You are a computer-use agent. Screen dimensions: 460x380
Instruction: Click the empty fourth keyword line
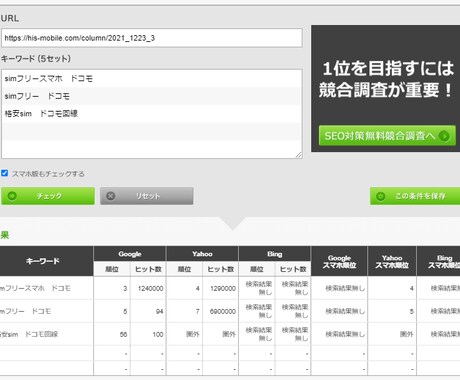coord(152,131)
